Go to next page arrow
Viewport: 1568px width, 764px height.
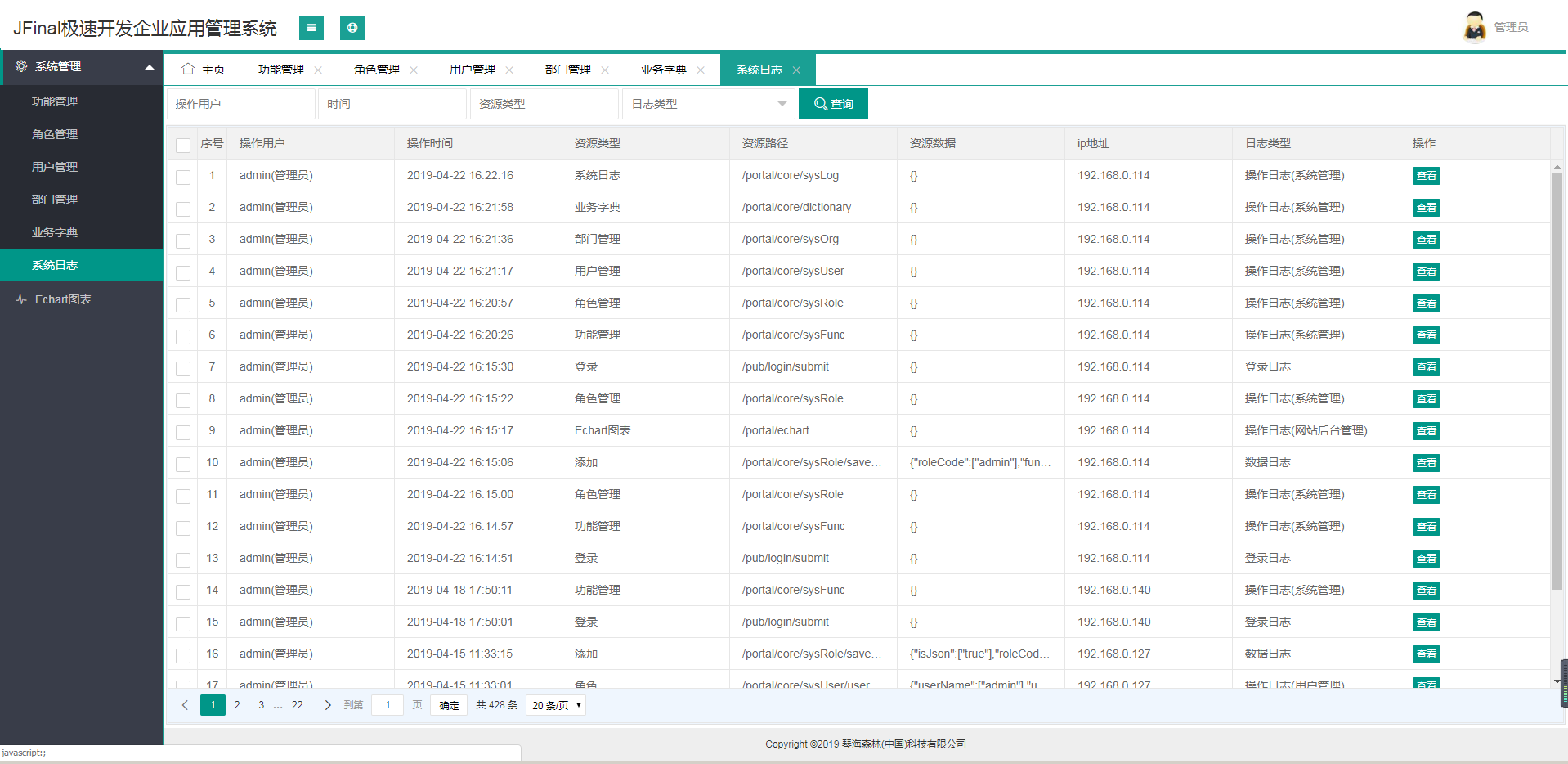(x=328, y=705)
